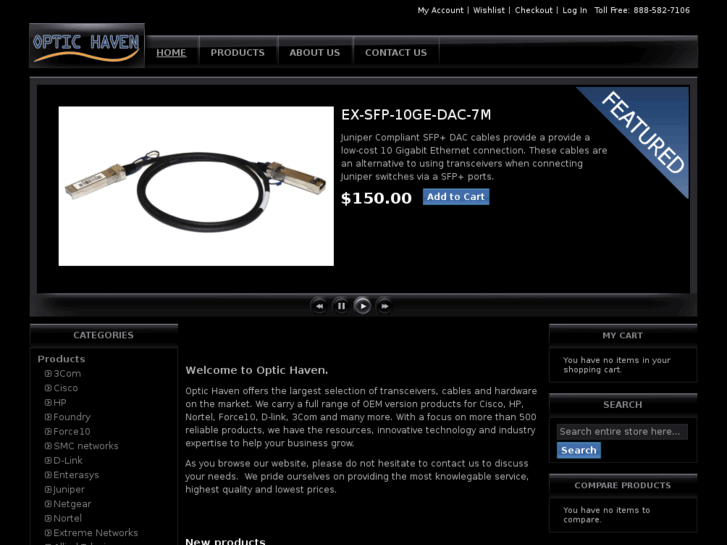Pause the featured product slideshow
This screenshot has height=545, width=727.
pos(341,306)
